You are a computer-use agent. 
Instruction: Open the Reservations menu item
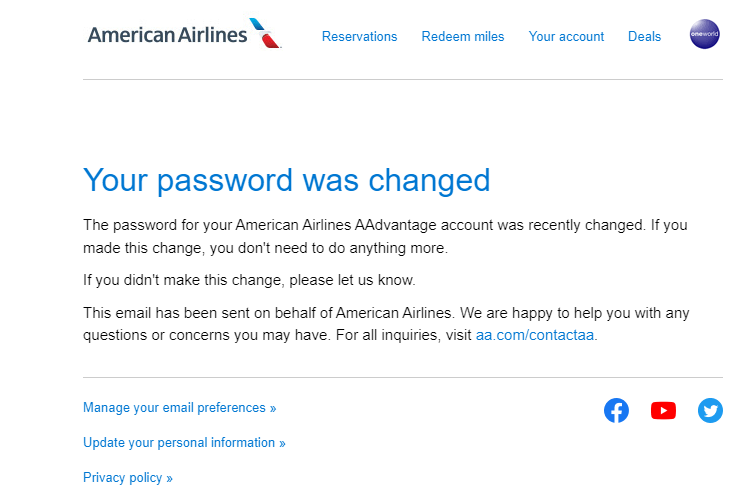[359, 37]
